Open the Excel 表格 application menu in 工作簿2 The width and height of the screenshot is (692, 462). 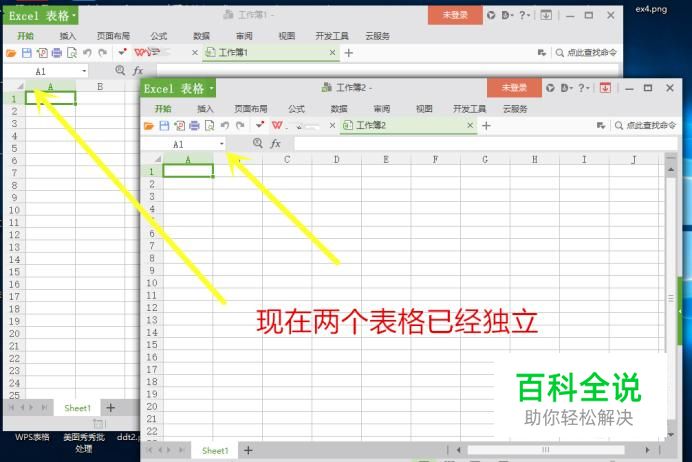178,89
